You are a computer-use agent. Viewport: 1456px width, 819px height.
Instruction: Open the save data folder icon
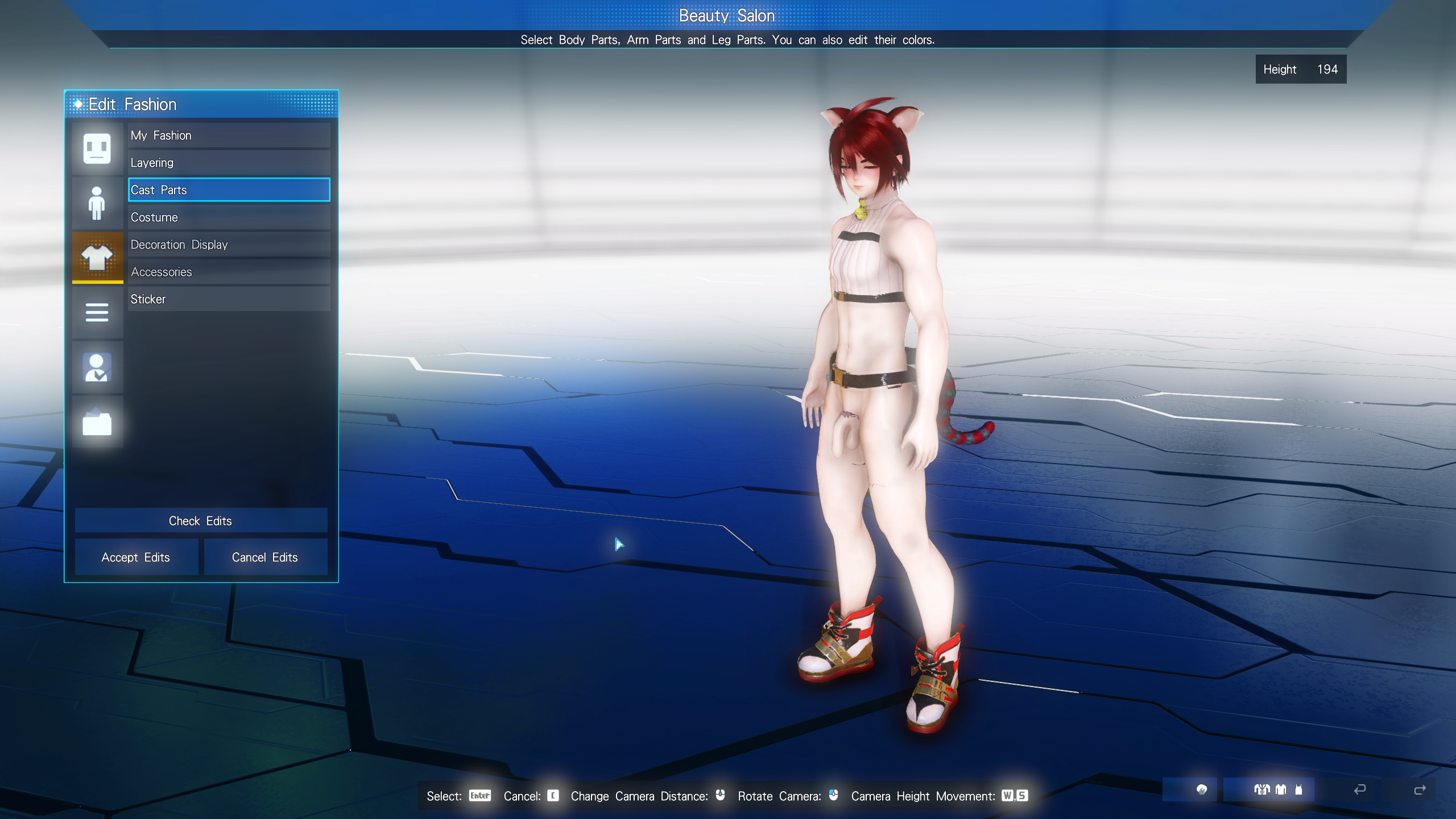97,423
